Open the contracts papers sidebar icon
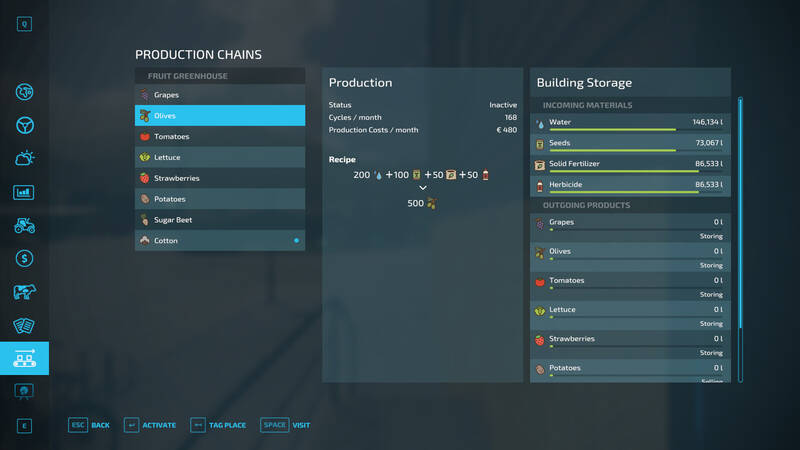Image resolution: width=800 pixels, height=450 pixels. click(24, 325)
